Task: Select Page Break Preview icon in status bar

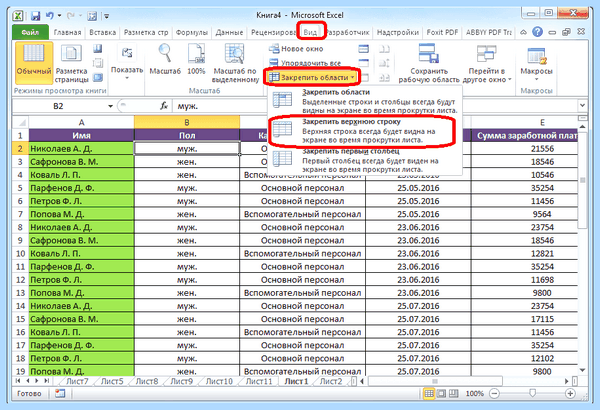Action: pos(453,393)
